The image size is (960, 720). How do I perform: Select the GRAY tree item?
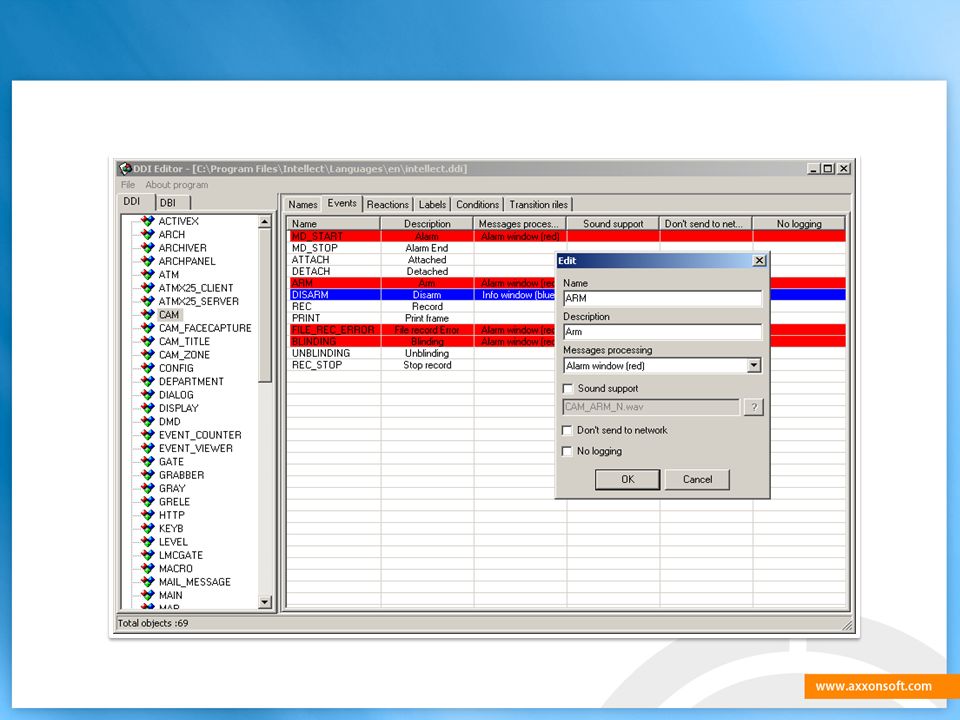[171, 489]
